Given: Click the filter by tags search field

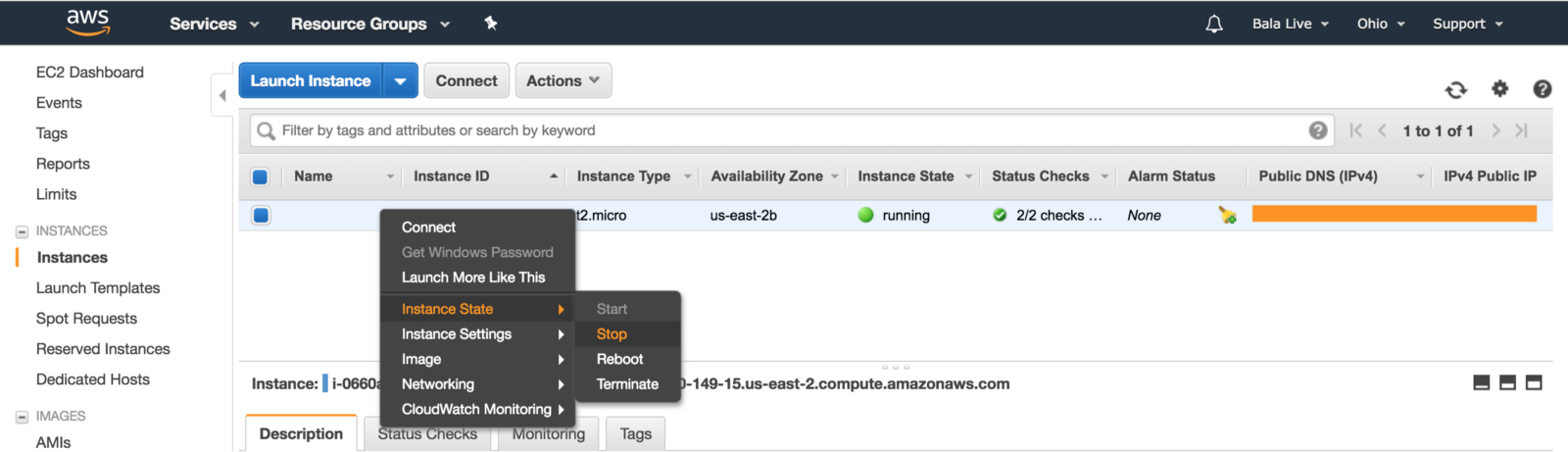Looking at the screenshot, I should pyautogui.click(x=784, y=130).
